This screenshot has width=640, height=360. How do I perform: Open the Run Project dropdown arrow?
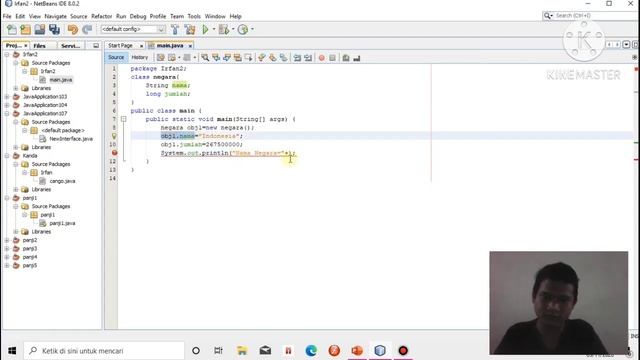(213, 29)
